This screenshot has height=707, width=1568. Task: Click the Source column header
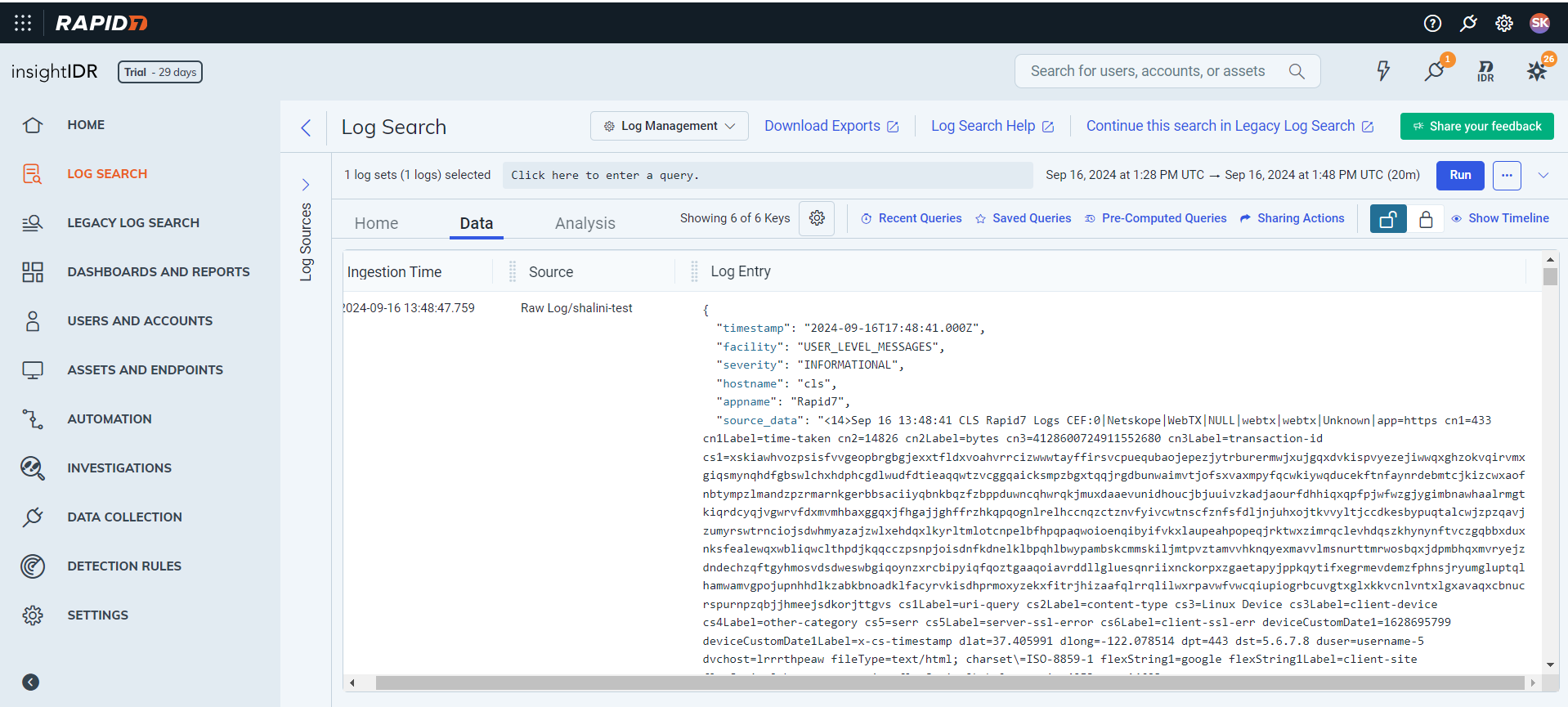pyautogui.click(x=551, y=272)
